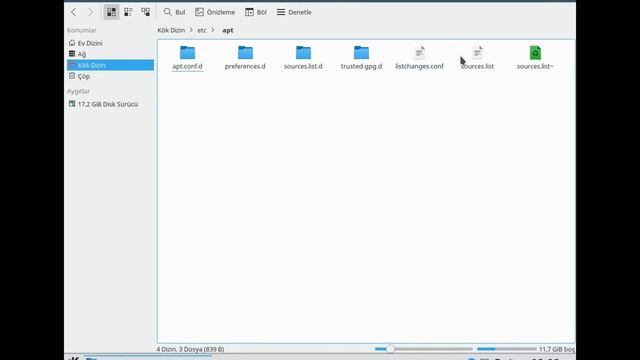Viewport: 640px width, 360px height.
Task: Click the listchanges.conf name label
Action: pyautogui.click(x=420, y=66)
